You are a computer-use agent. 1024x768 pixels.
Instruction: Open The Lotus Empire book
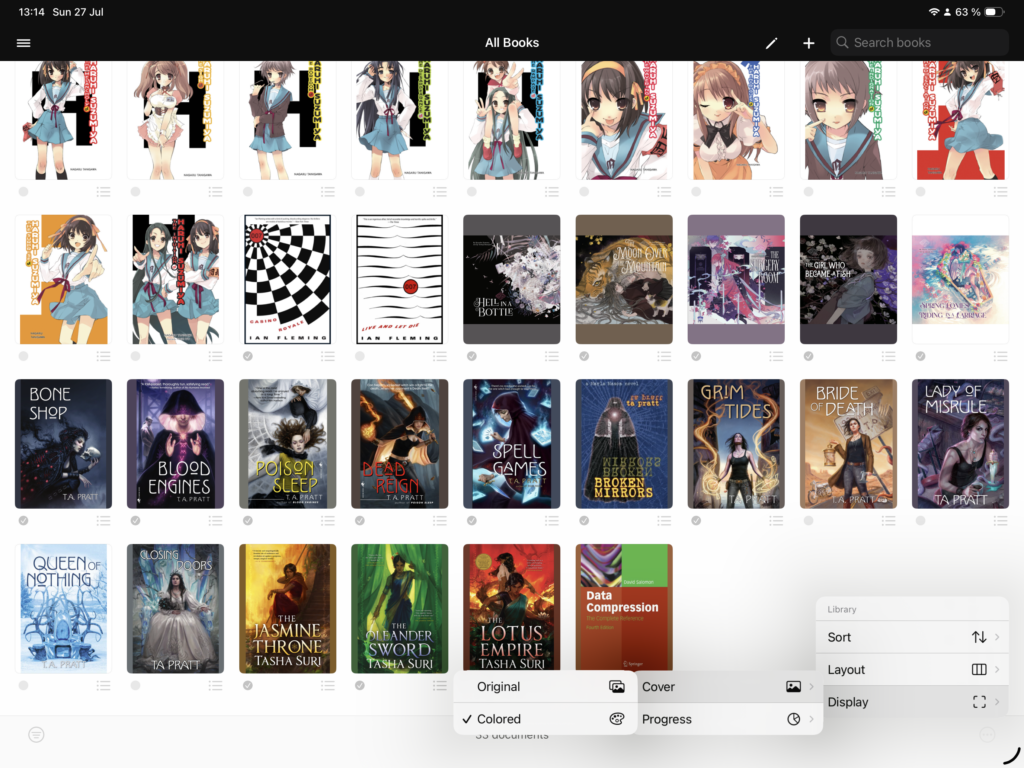pos(511,607)
